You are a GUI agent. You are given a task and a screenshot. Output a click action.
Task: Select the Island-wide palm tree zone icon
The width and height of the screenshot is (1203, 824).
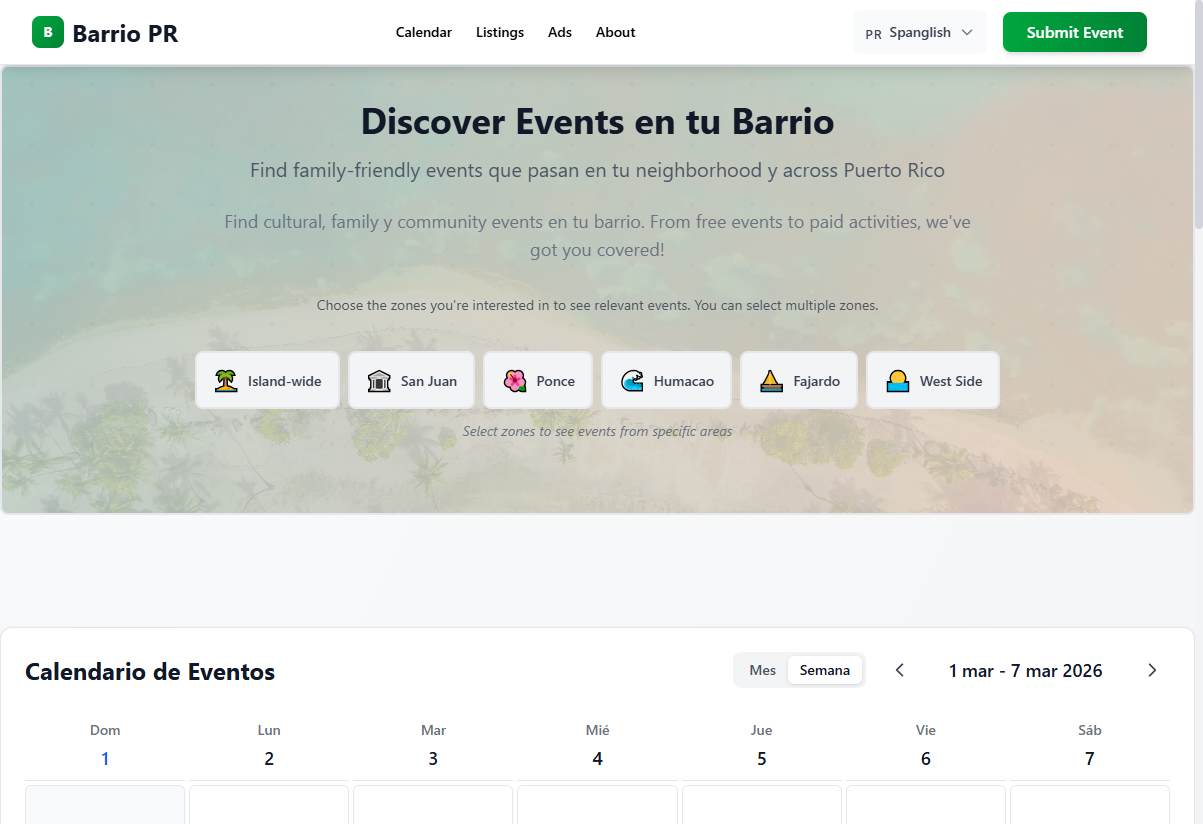click(226, 381)
